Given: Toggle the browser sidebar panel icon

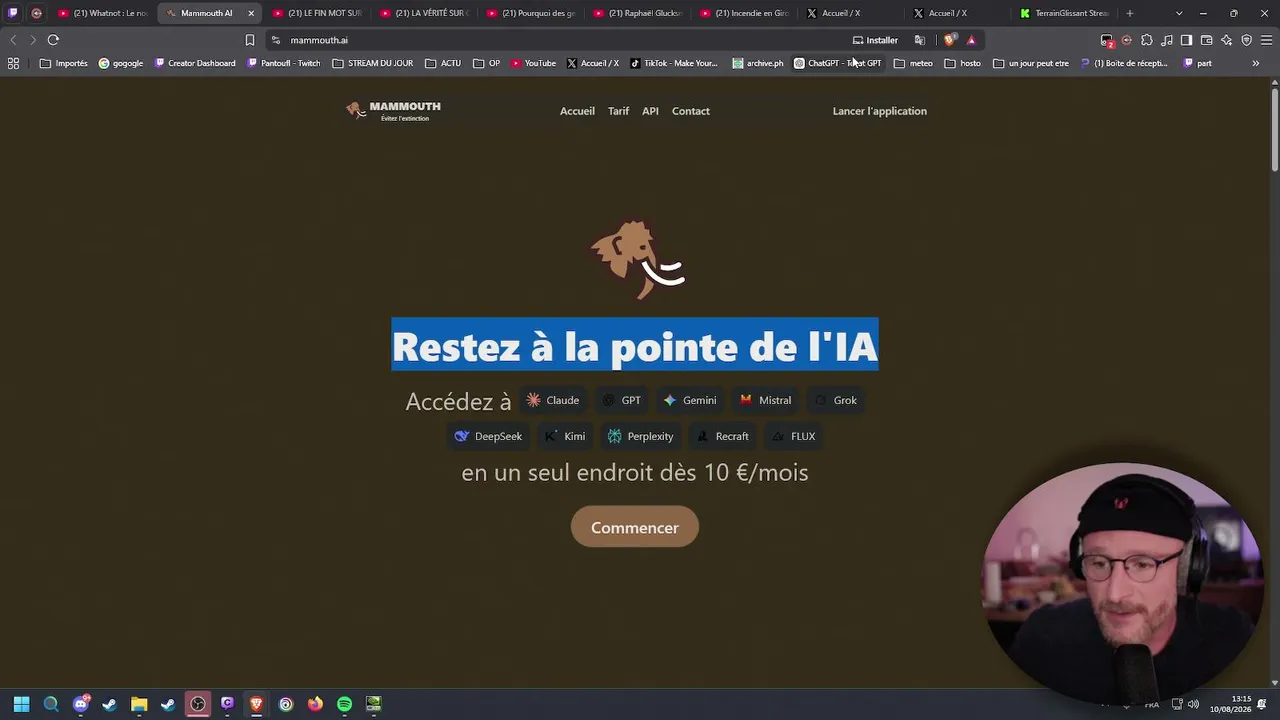Looking at the screenshot, I should [x=1186, y=40].
